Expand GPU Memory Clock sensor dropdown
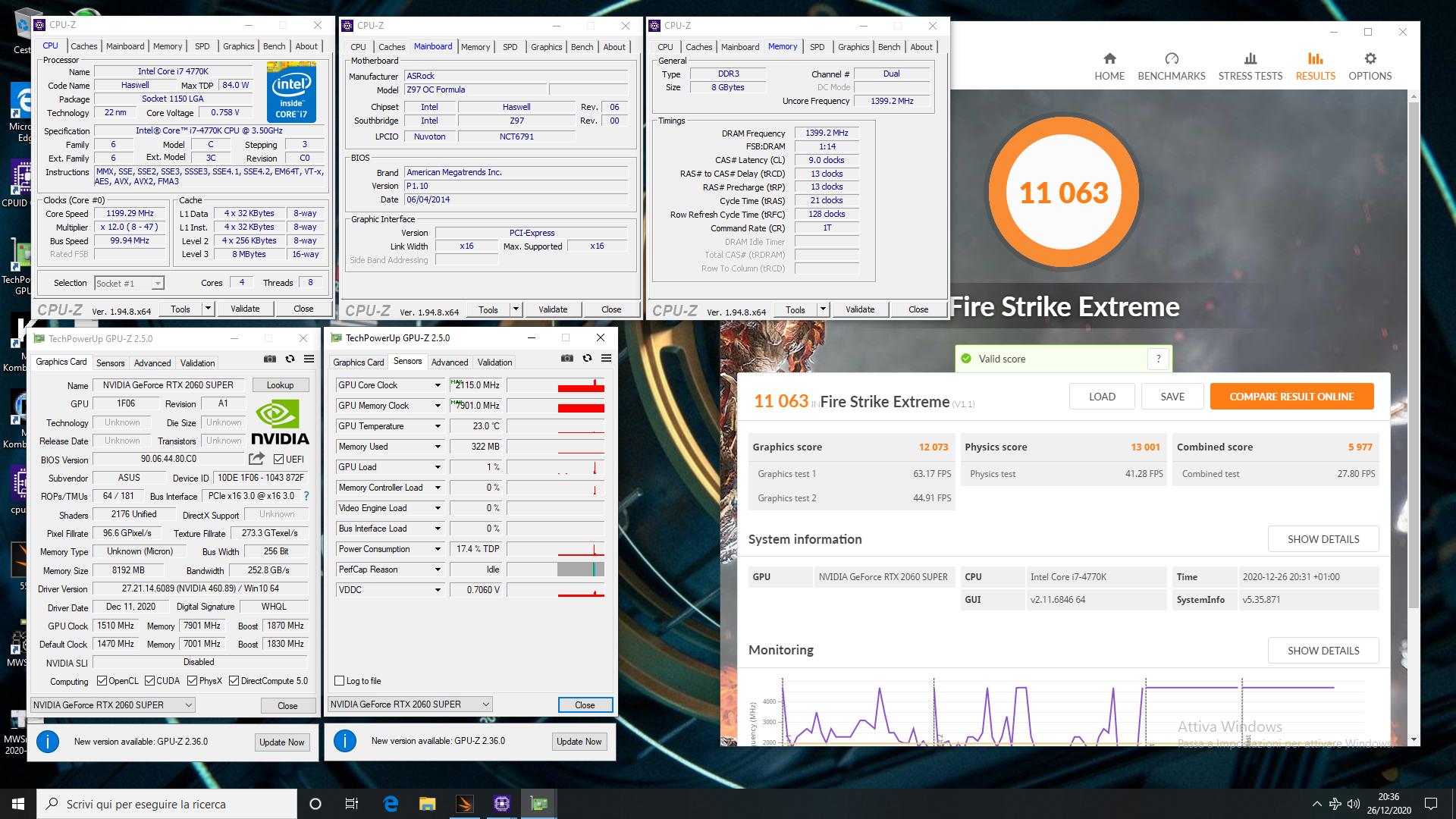Screen dimensions: 1456x819 coord(438,406)
